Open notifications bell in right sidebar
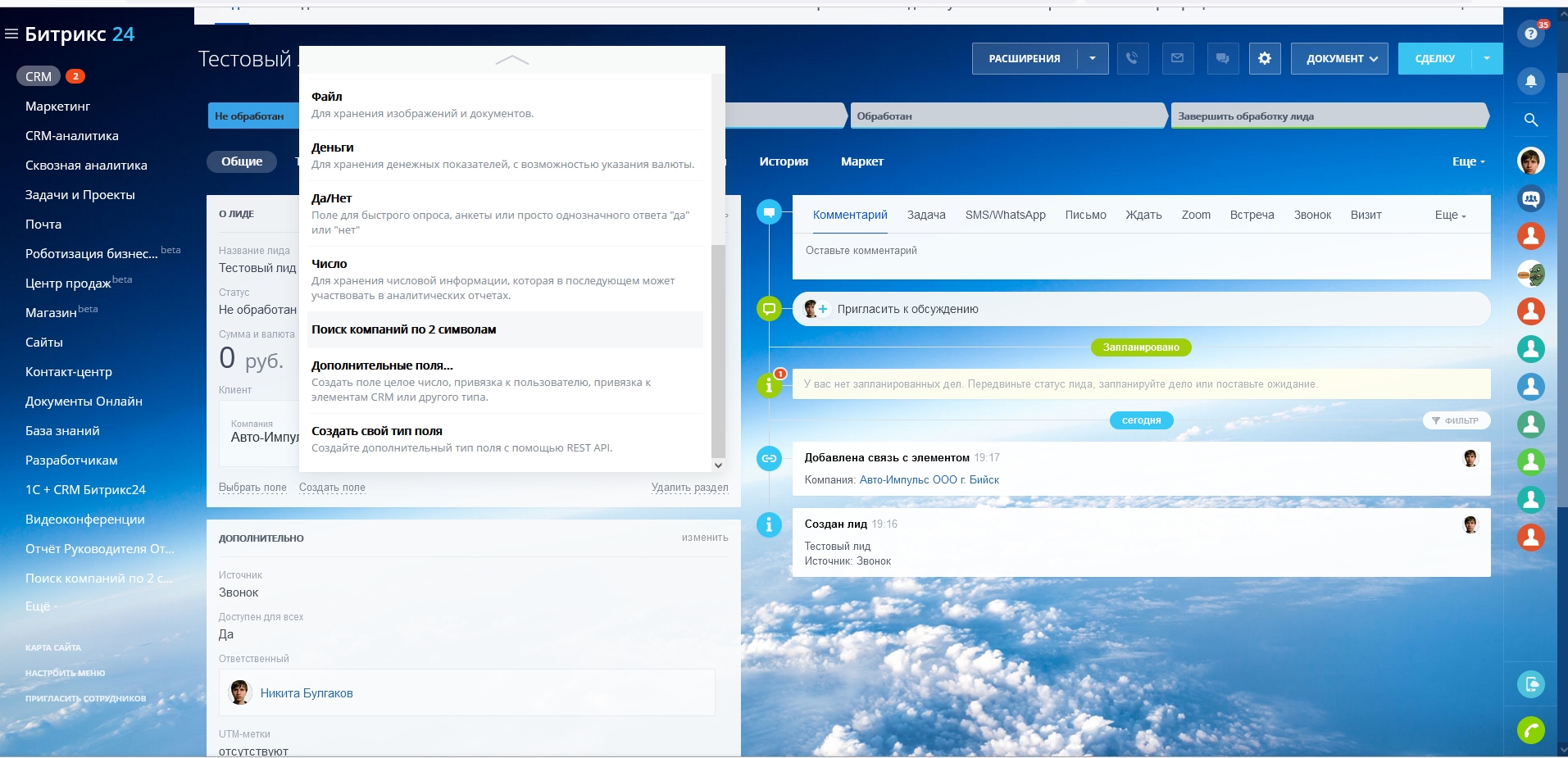 click(1530, 81)
